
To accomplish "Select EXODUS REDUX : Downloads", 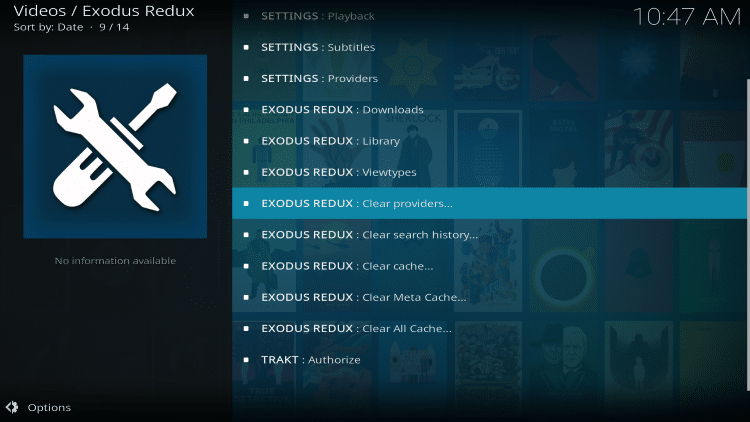I will click(x=489, y=110).
